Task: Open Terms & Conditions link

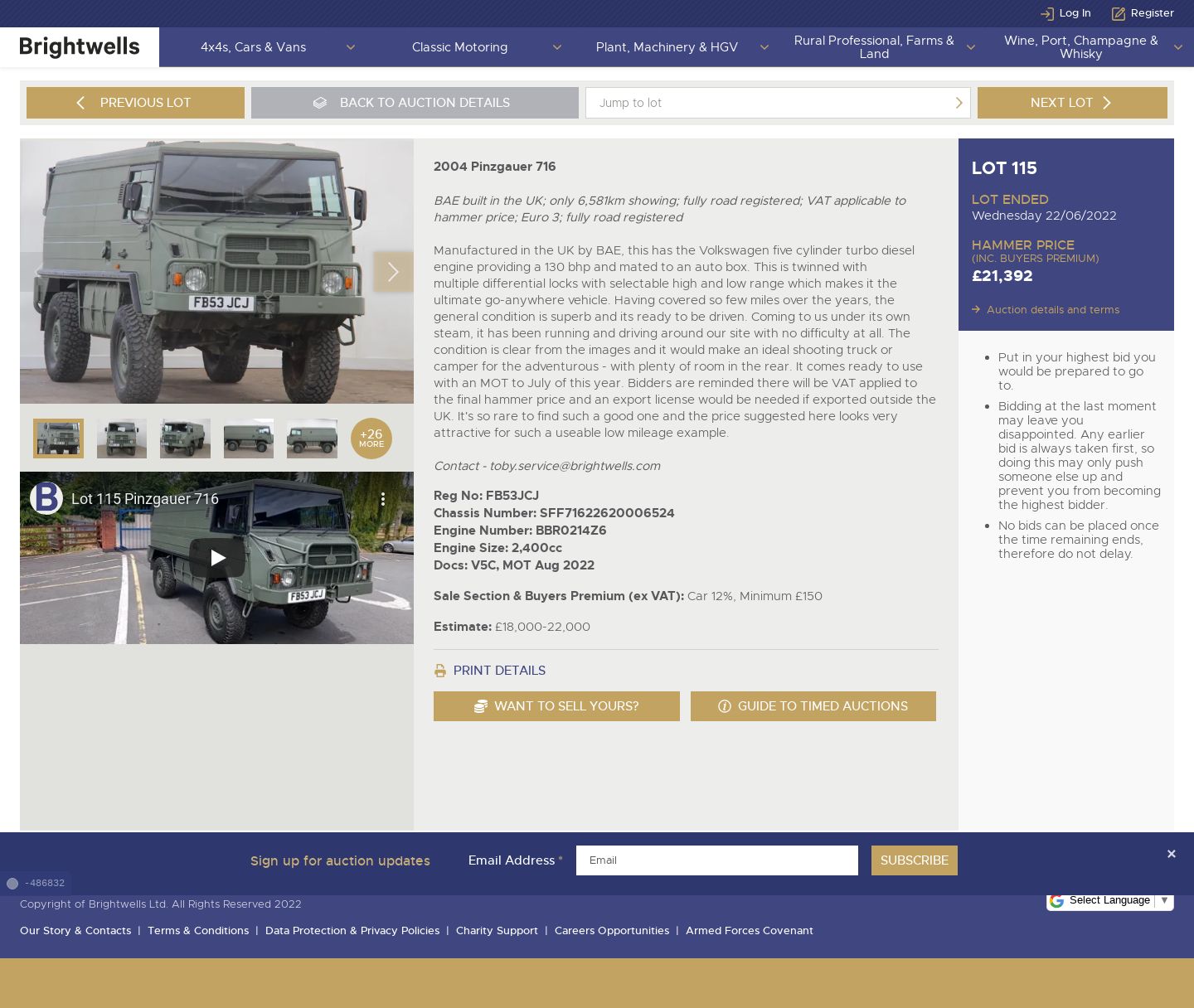Action: 198,931
